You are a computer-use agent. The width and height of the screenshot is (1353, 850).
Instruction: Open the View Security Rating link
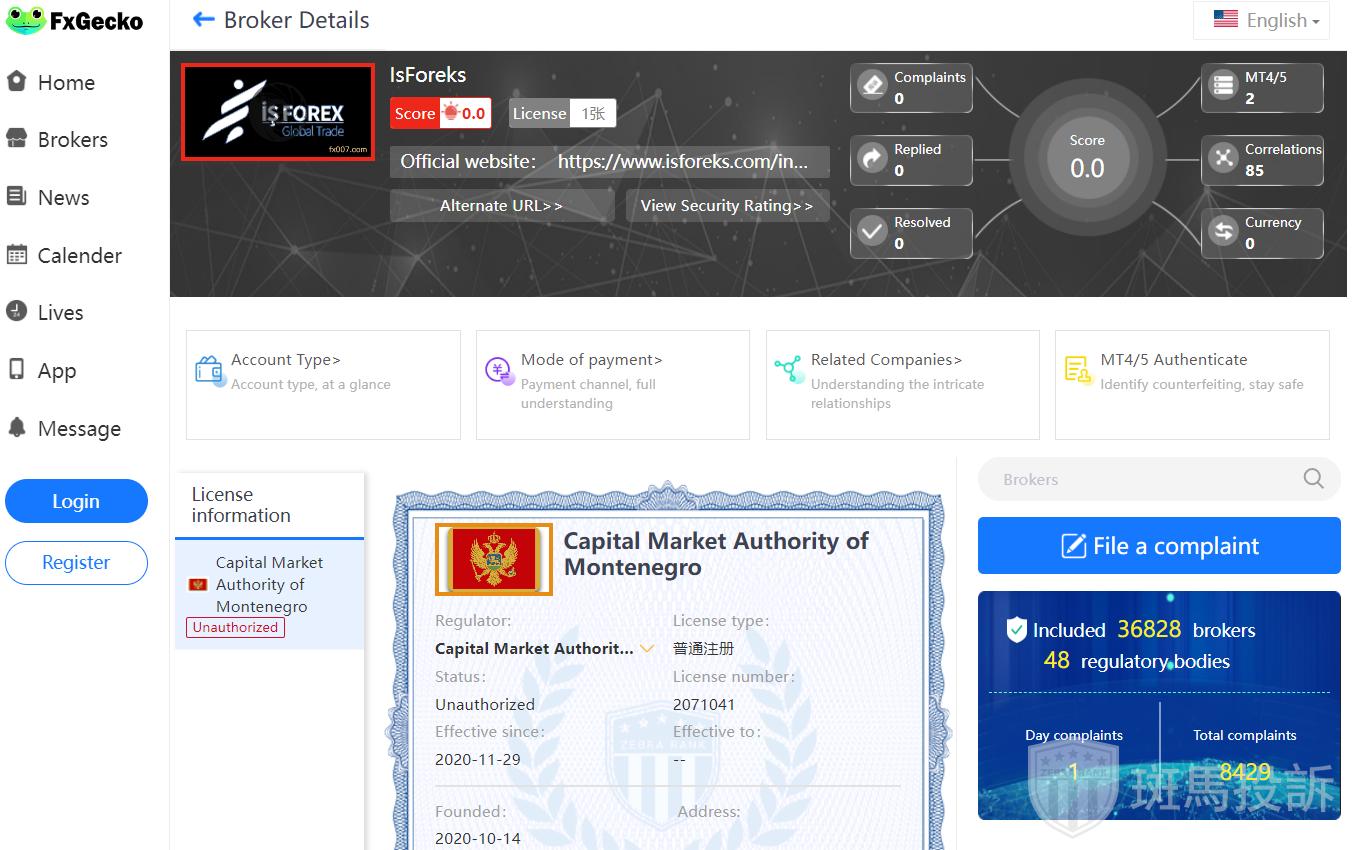coord(726,206)
